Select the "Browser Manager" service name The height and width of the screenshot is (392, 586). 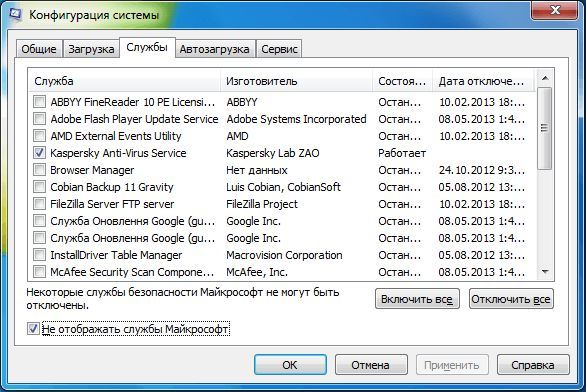tap(92, 170)
